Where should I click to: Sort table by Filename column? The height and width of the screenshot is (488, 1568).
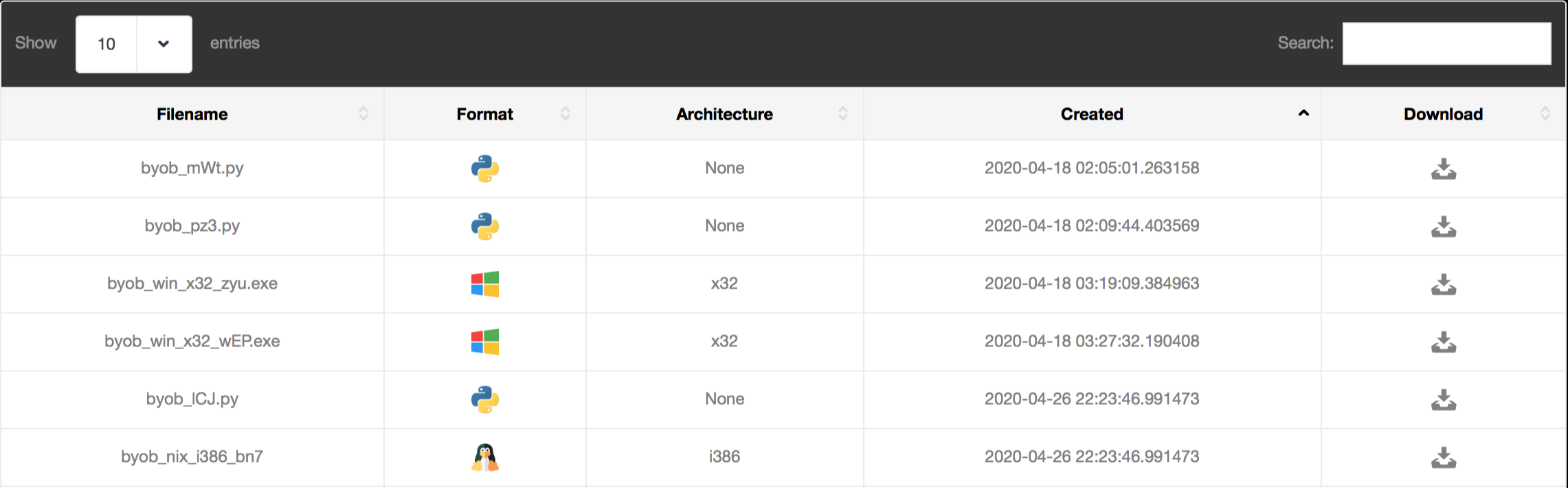(x=192, y=114)
